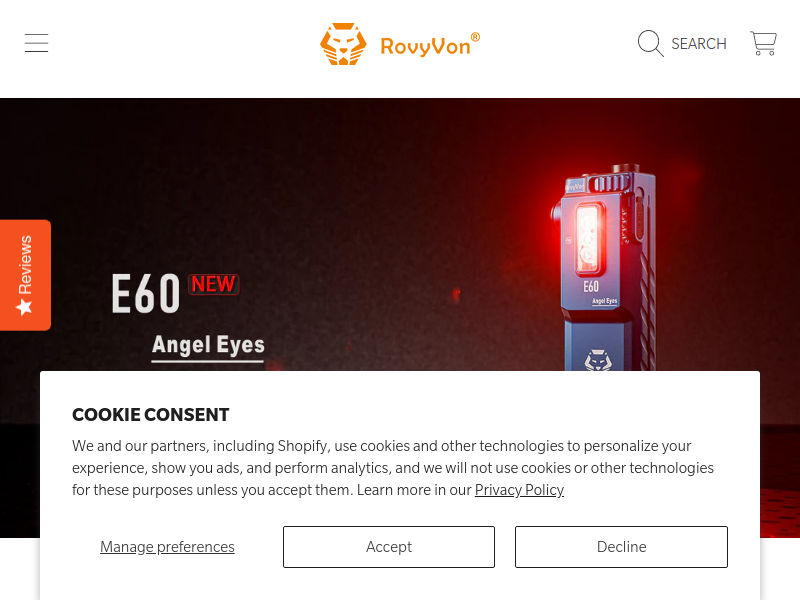Click the glowing red flashlight light
Image resolution: width=800 pixels, height=600 pixels.
[590, 238]
